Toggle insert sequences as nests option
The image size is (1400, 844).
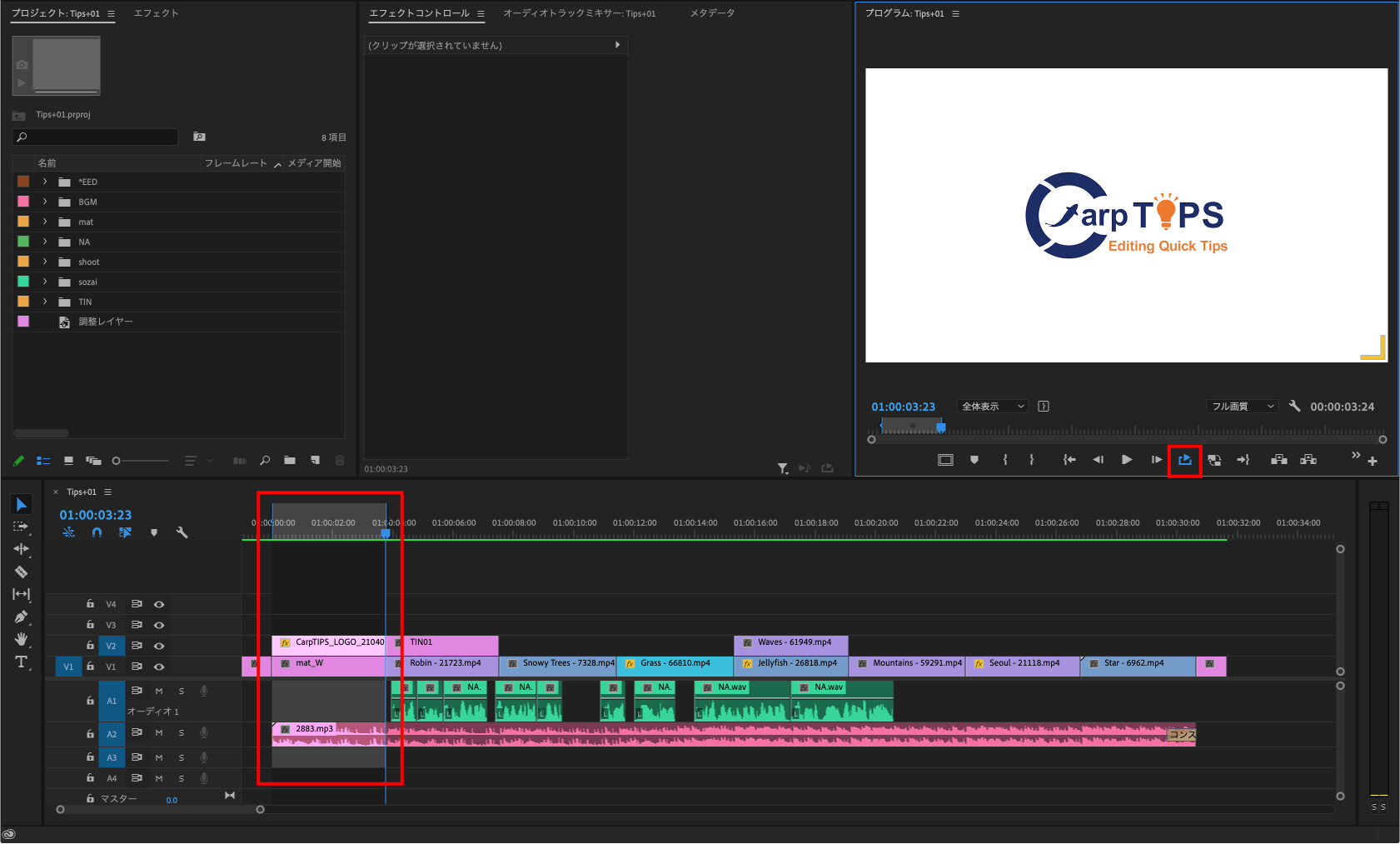[x=69, y=532]
